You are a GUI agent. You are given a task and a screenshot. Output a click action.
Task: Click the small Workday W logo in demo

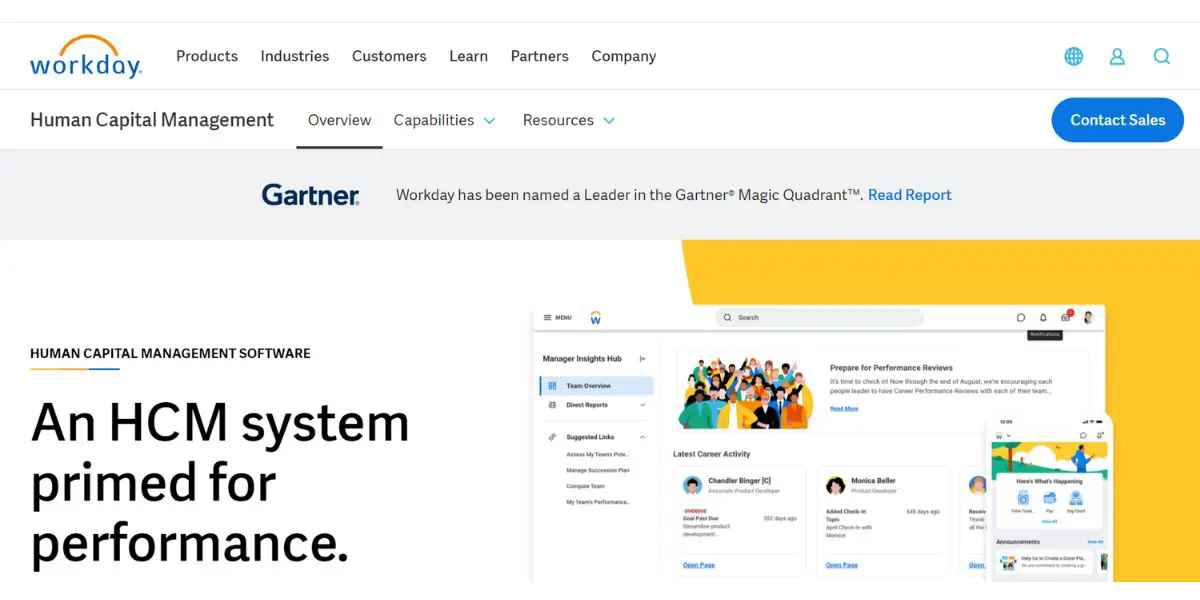click(595, 318)
